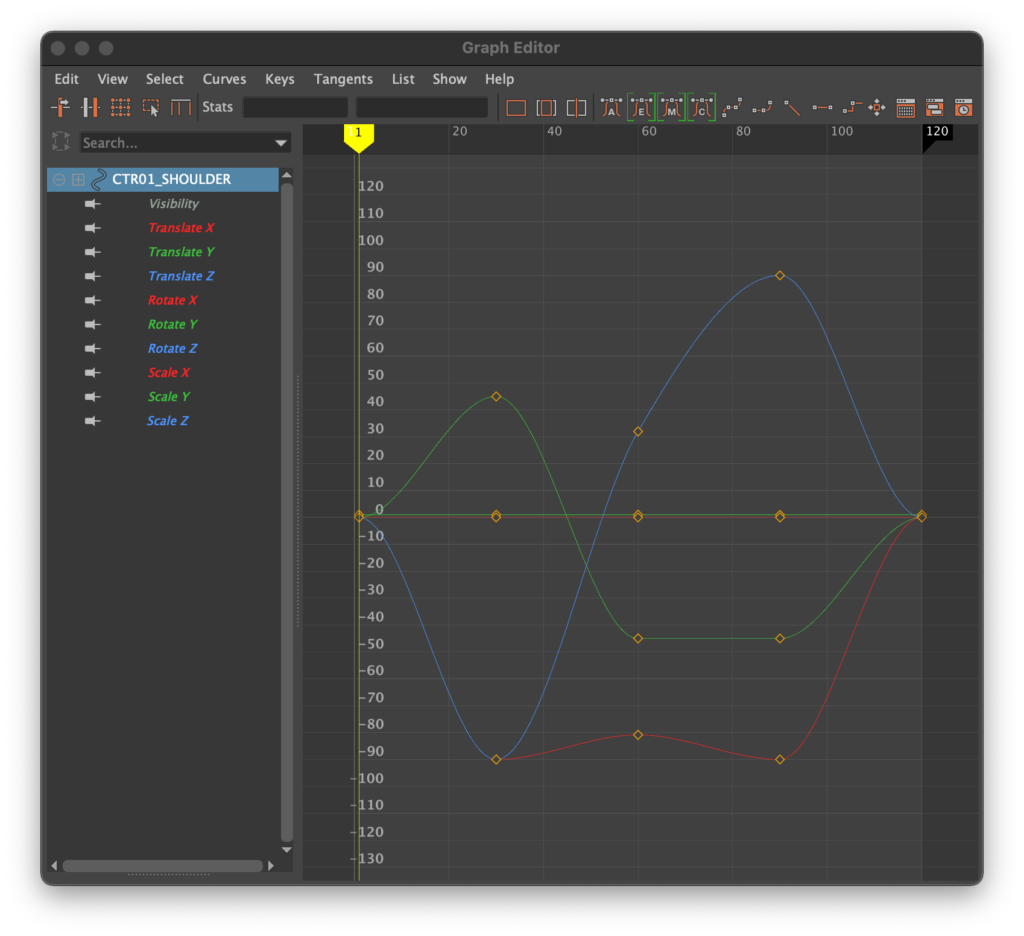Choose the Lattice Deform Keys tool
The height and width of the screenshot is (936, 1024).
(120, 107)
